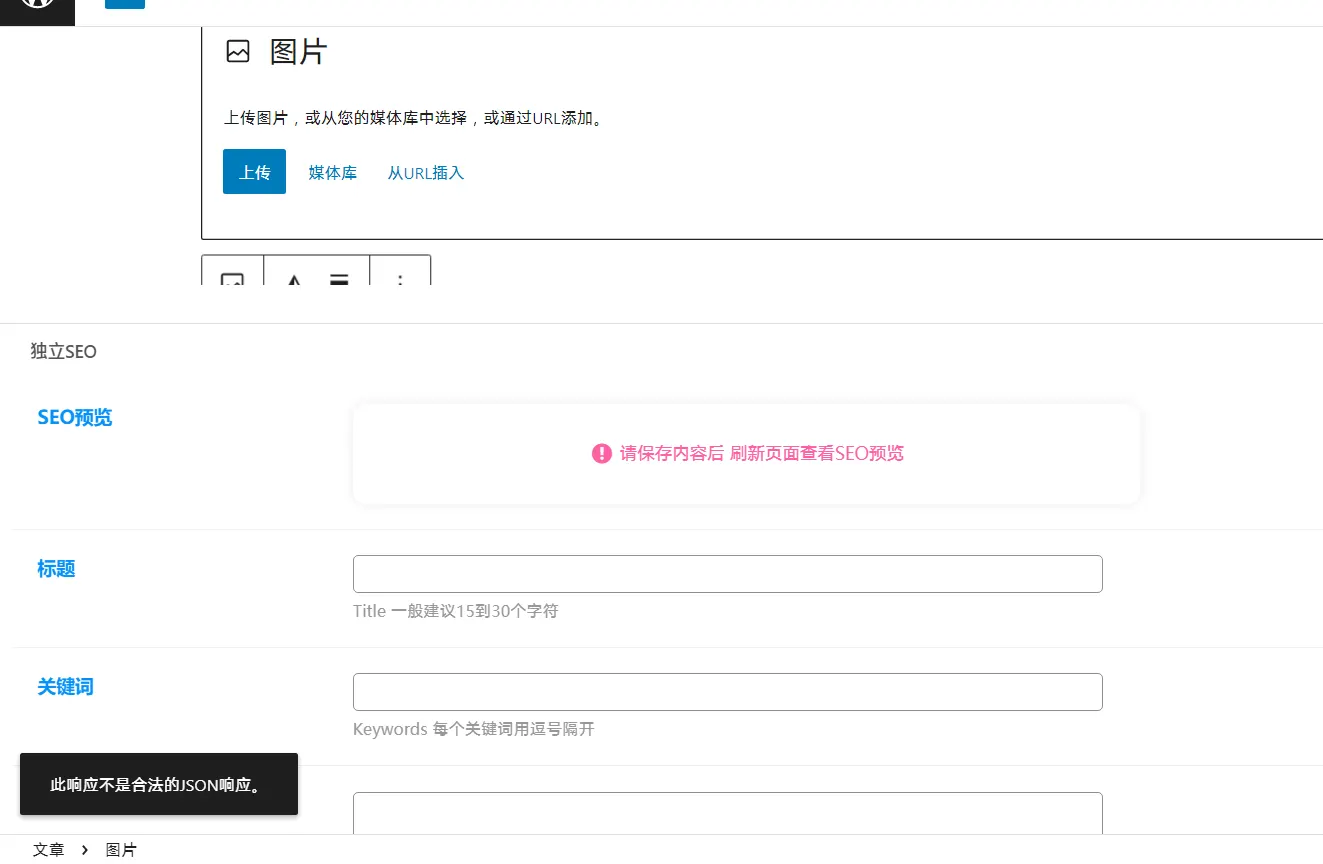Viewport: 1323px width, 864px height.
Task: Select the 图片 breadcrumb item
Action: tap(121, 850)
